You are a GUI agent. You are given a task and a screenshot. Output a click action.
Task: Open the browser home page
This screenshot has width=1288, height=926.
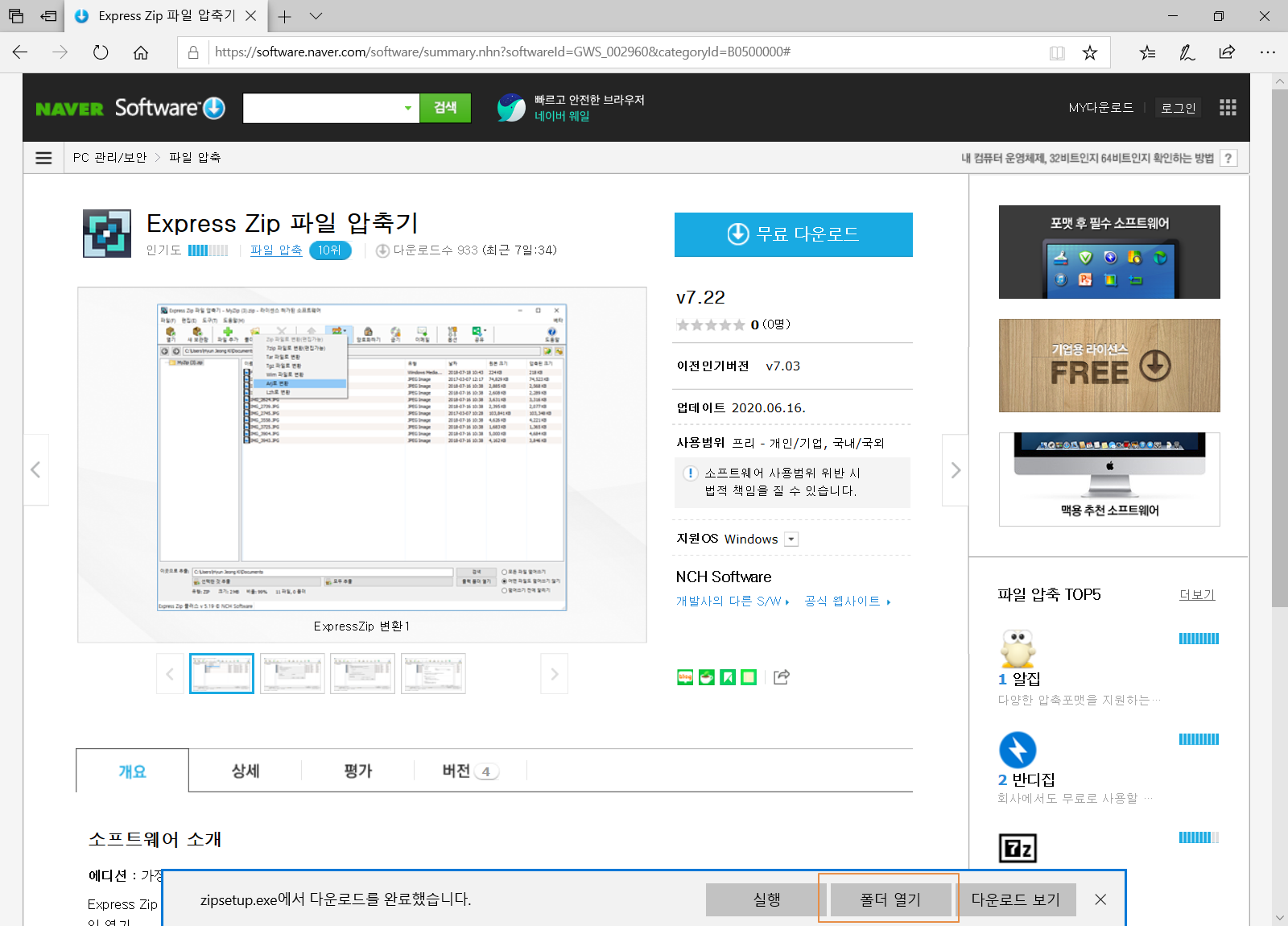(141, 52)
